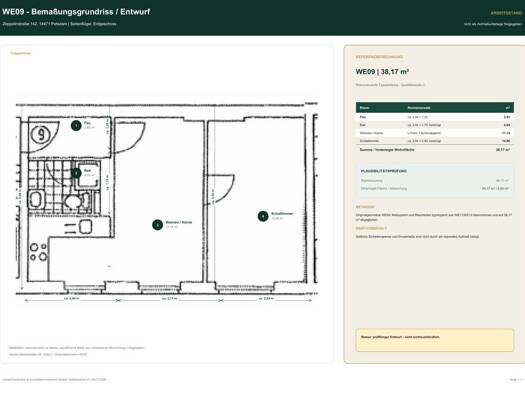Click the Flur room marker number 1
This screenshot has height=394, width=525.
pos(76,126)
